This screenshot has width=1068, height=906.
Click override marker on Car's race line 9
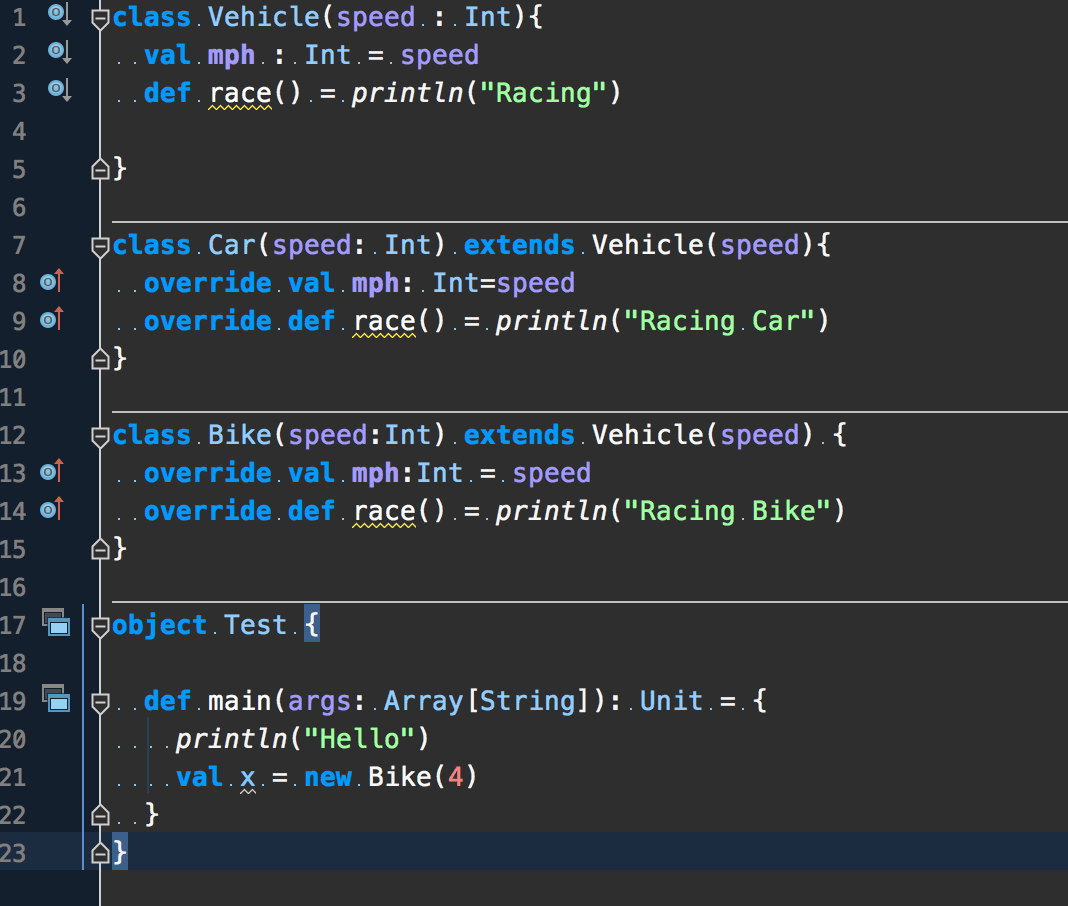[51, 320]
